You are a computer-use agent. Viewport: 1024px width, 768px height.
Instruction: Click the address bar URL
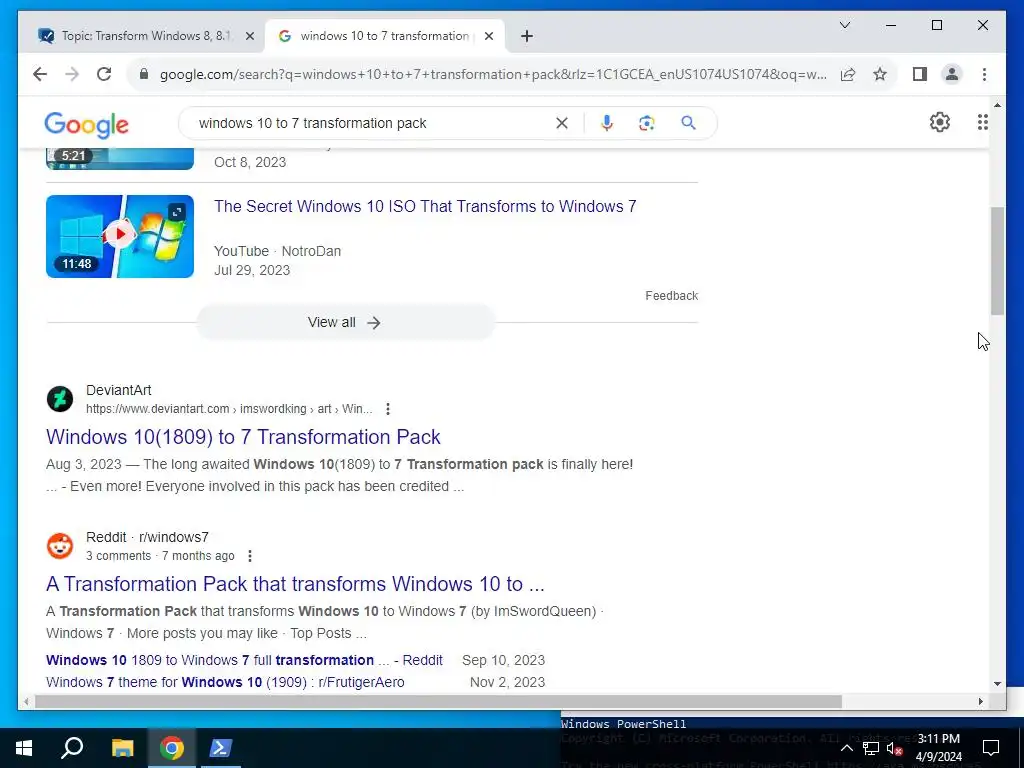[493, 74]
